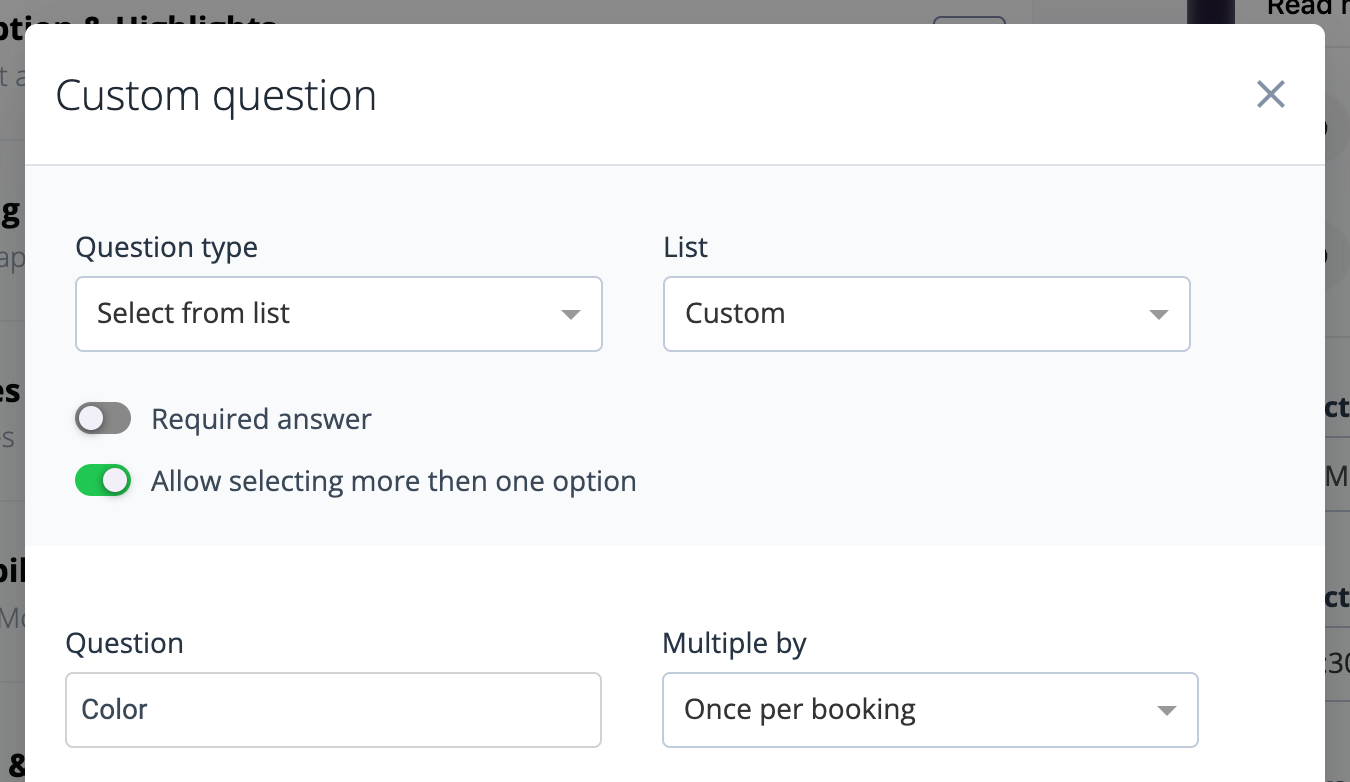
Task: Click the Custom question dialog title
Action: (x=216, y=96)
